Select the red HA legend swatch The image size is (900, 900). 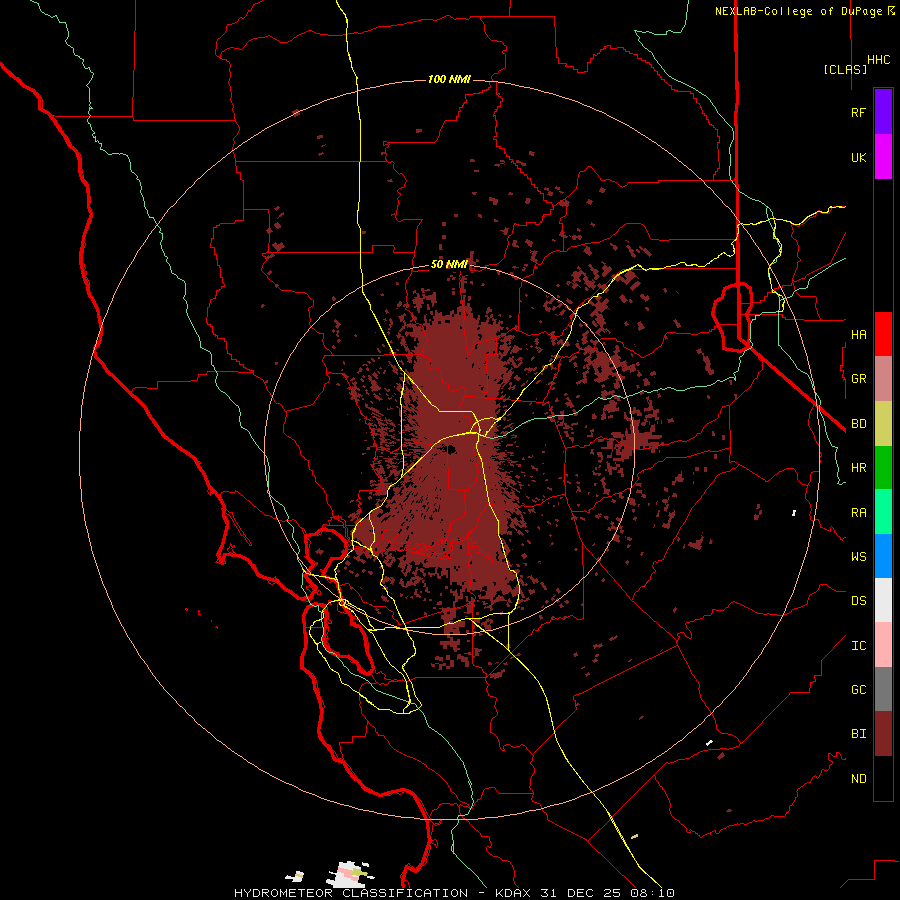pyautogui.click(x=883, y=334)
